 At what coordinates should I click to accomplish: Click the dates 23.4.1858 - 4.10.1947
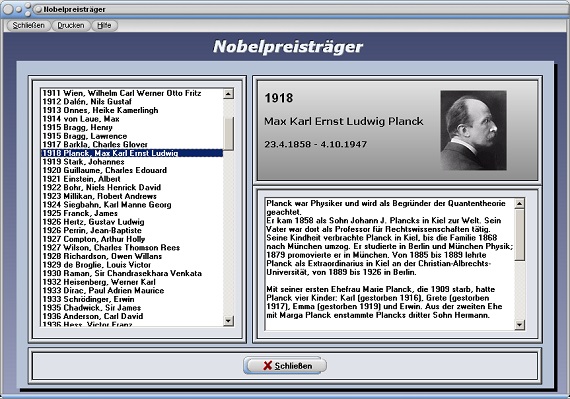(x=316, y=144)
